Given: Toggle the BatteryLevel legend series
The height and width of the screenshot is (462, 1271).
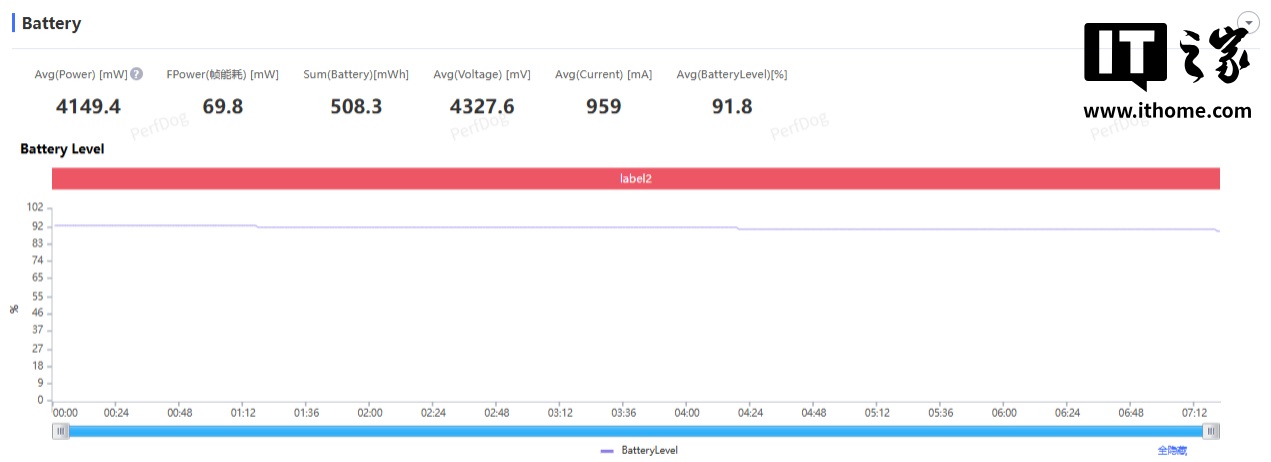Looking at the screenshot, I should [x=648, y=451].
